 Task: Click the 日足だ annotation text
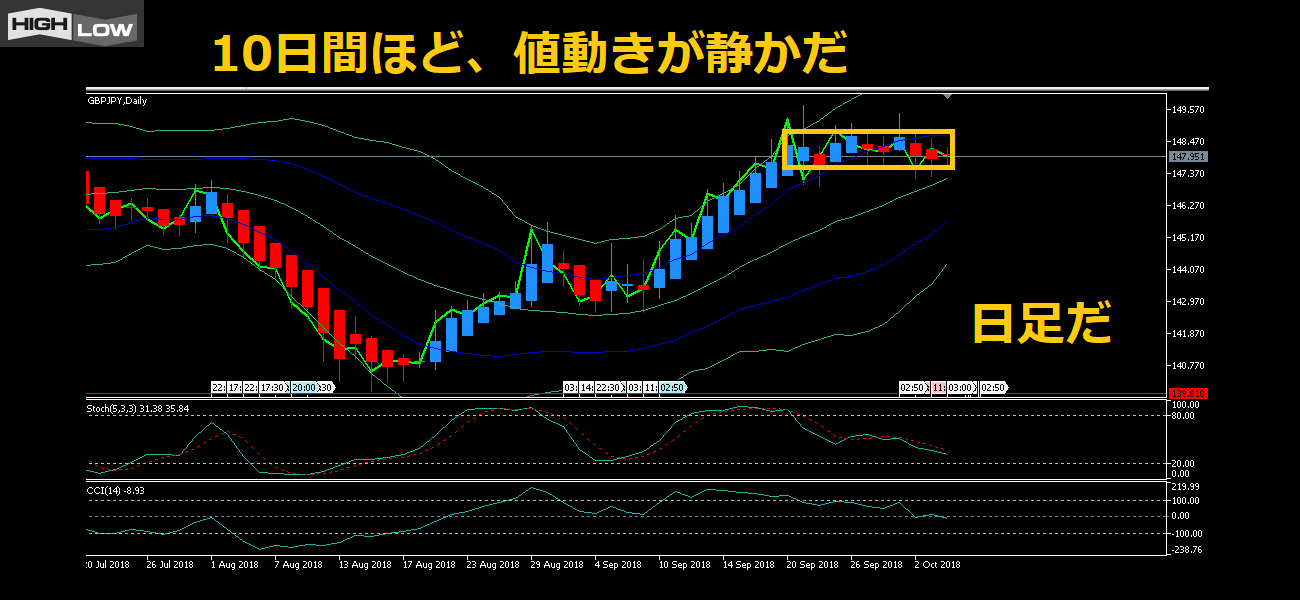(x=1041, y=324)
